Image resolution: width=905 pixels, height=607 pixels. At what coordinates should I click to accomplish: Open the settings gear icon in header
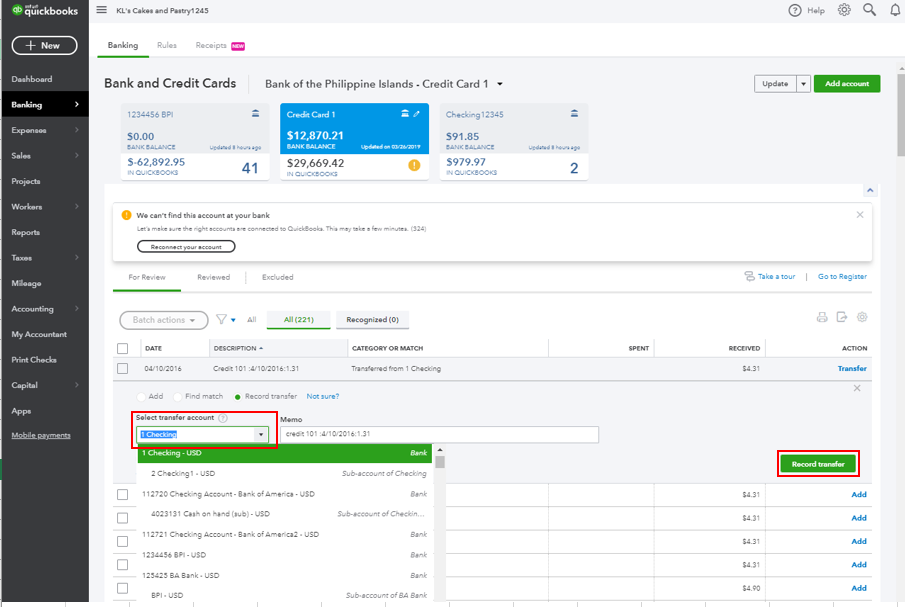click(x=844, y=10)
